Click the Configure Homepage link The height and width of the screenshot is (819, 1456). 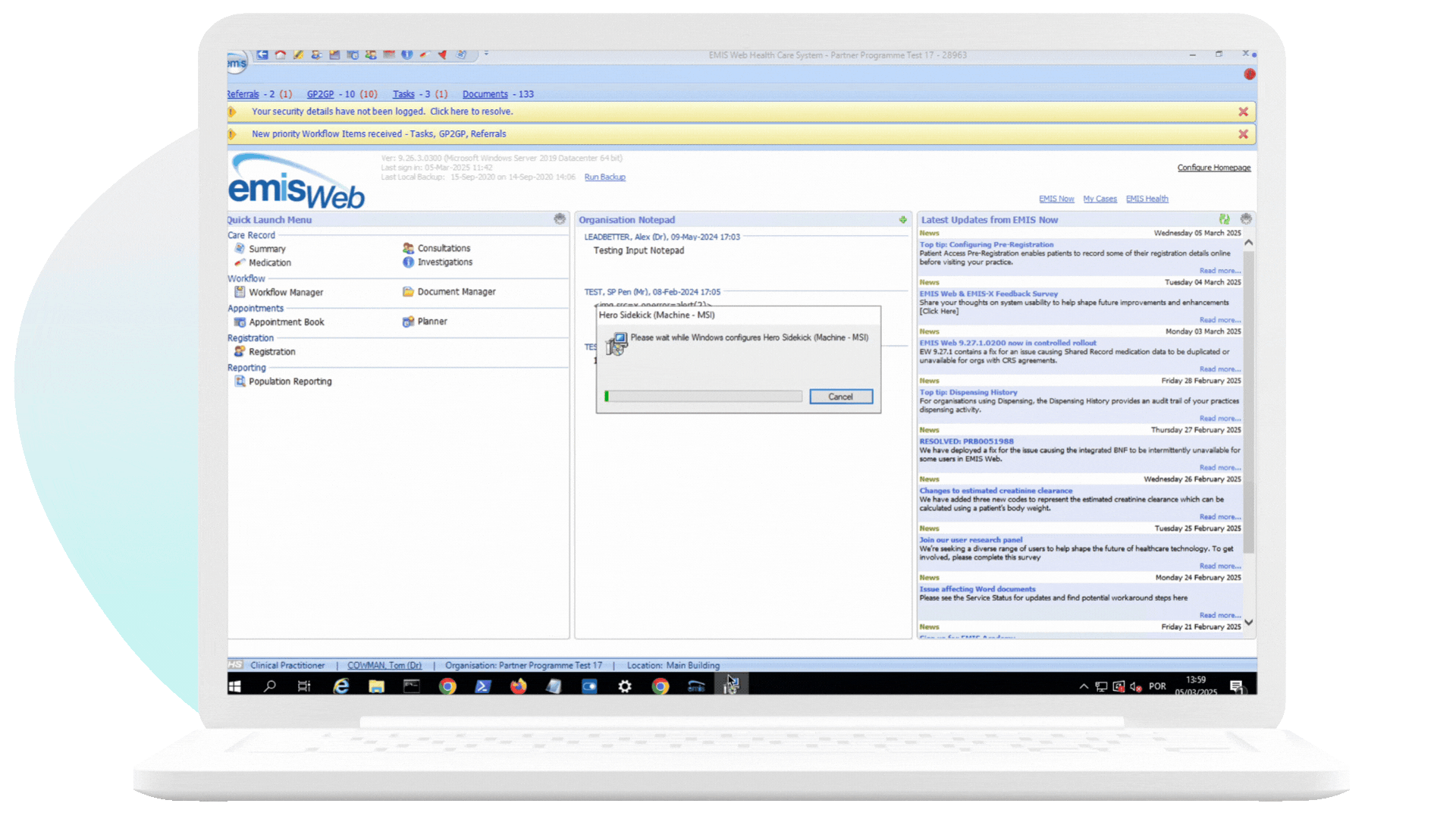1213,168
